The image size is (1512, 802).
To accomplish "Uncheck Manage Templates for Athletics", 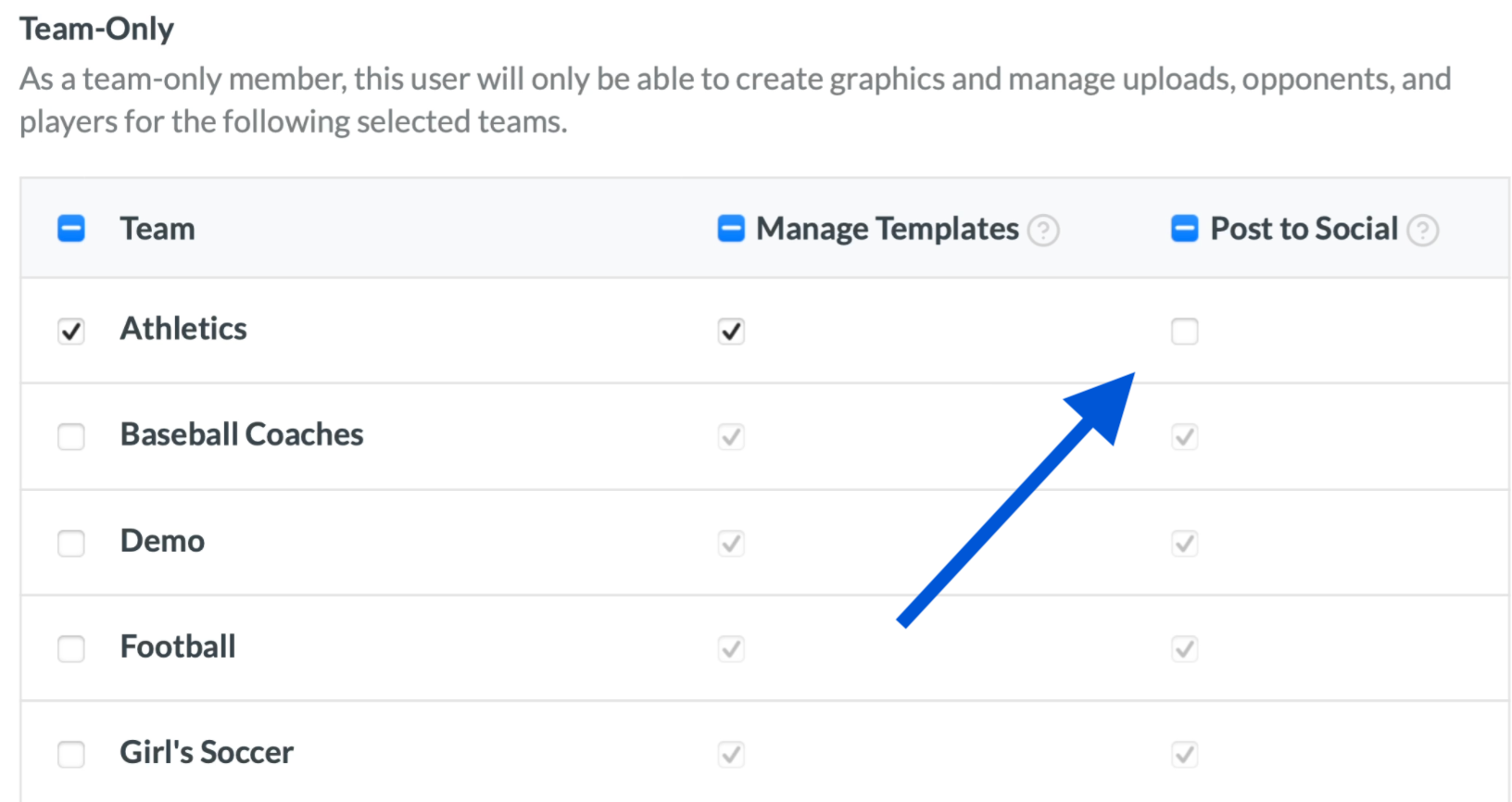I will 731,331.
